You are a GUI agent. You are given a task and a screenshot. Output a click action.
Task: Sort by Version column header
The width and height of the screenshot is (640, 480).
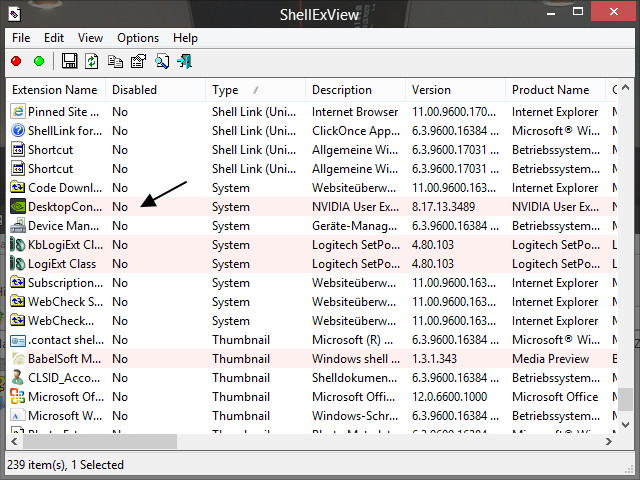pyautogui.click(x=456, y=90)
